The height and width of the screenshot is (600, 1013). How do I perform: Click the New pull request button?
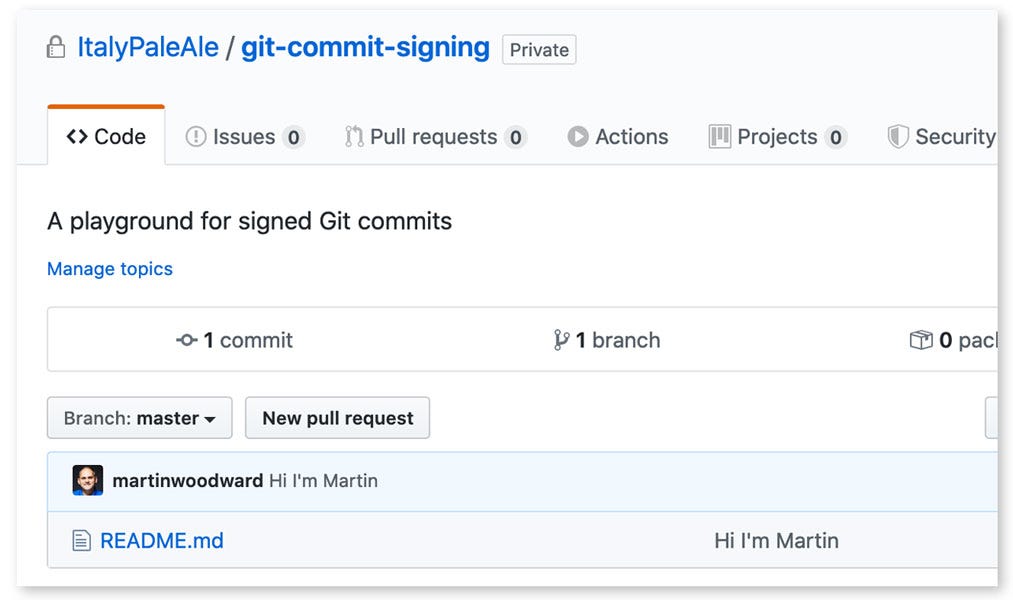[x=337, y=418]
